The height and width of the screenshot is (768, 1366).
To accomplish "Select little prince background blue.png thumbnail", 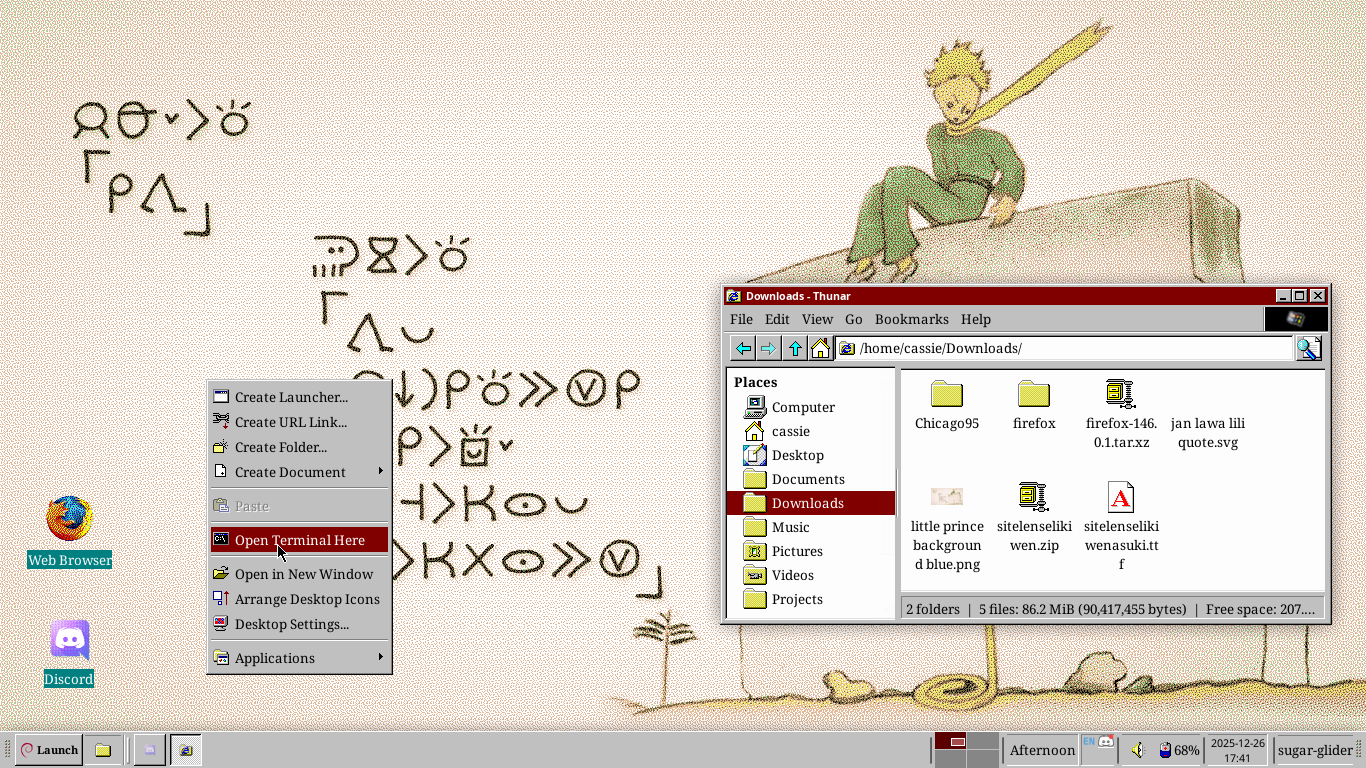I will (x=946, y=497).
